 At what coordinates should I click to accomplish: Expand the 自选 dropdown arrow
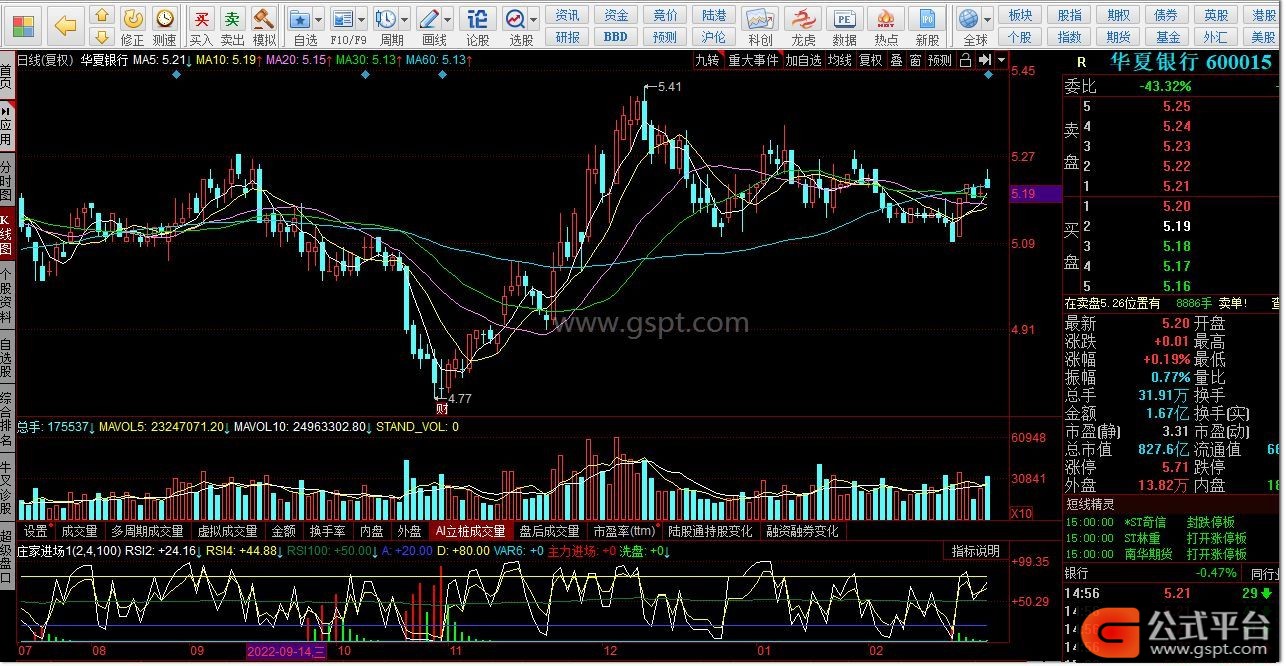[319, 20]
